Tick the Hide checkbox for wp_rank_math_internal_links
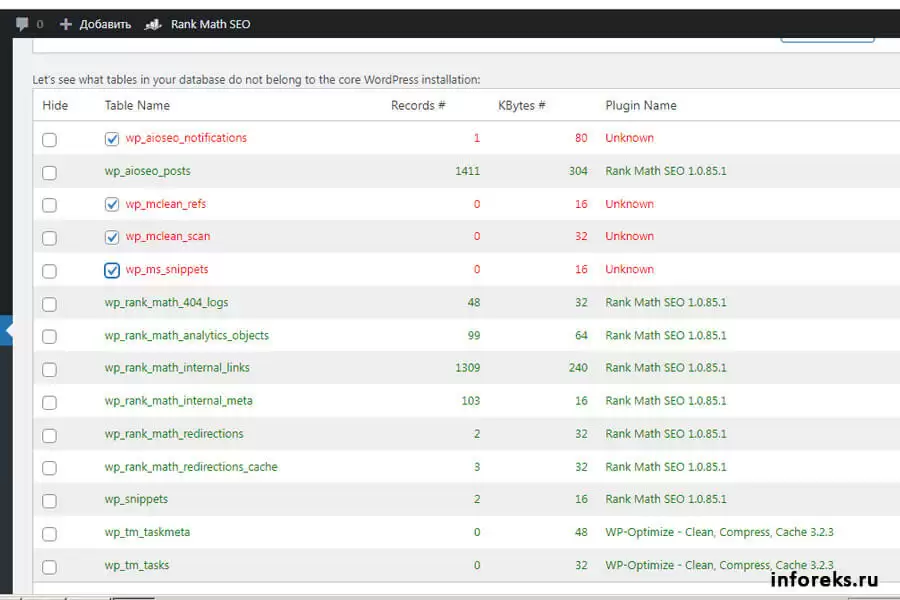 (x=50, y=370)
